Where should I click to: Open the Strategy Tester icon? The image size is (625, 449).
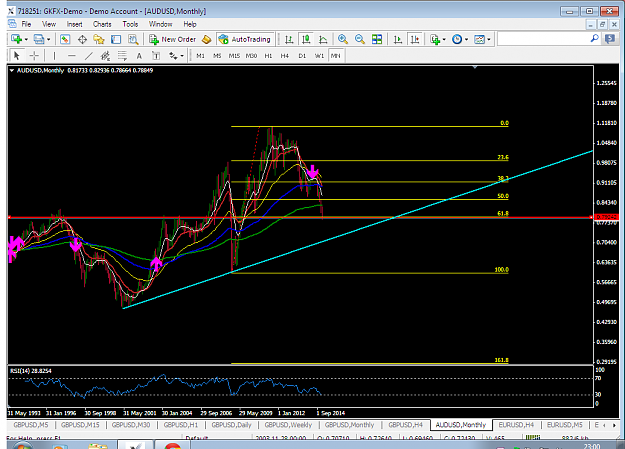point(133,39)
